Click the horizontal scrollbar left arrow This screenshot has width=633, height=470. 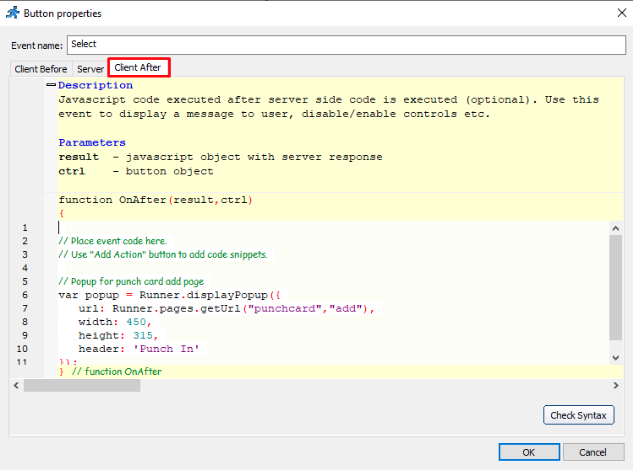pyautogui.click(x=16, y=385)
